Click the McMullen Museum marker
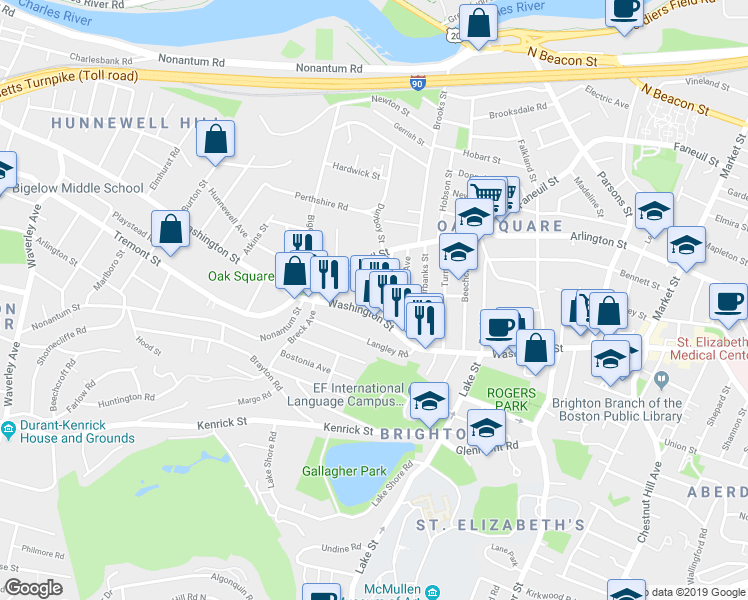The image size is (748, 600). (x=433, y=592)
